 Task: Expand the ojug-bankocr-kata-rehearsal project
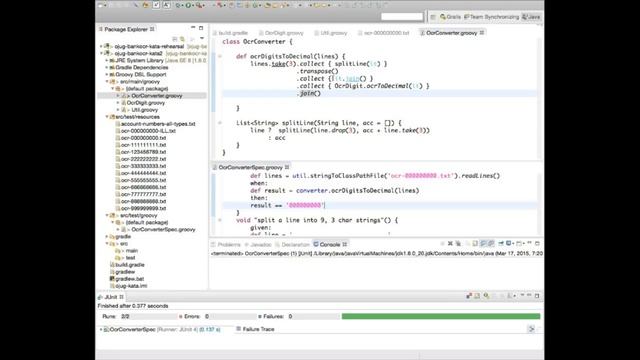[x=101, y=47]
